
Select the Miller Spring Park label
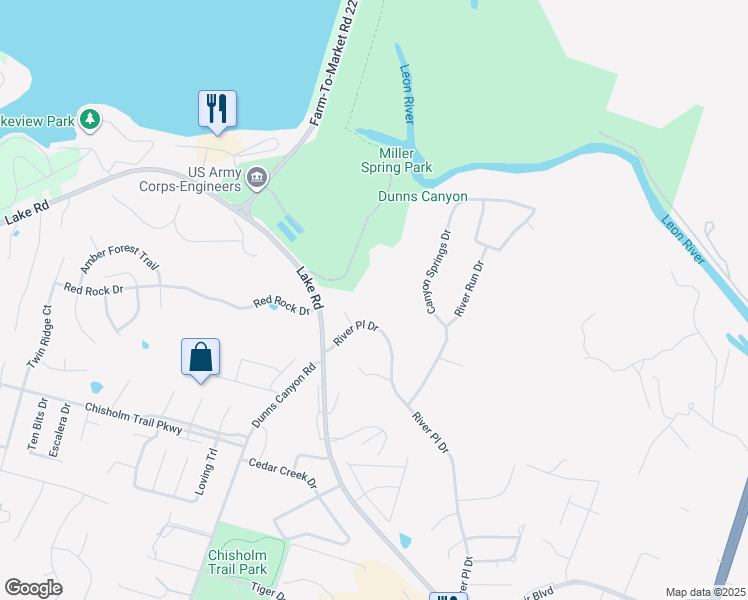(x=396, y=160)
